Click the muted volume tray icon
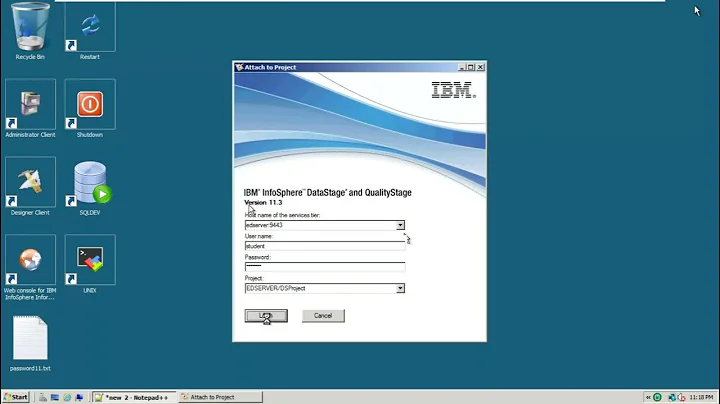This screenshot has height=404, width=720. tap(681, 397)
